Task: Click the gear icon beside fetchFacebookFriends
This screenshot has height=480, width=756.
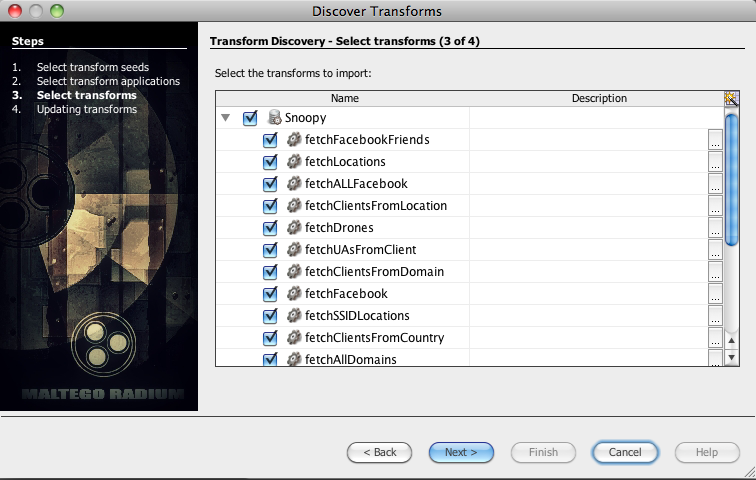Action: coord(294,140)
